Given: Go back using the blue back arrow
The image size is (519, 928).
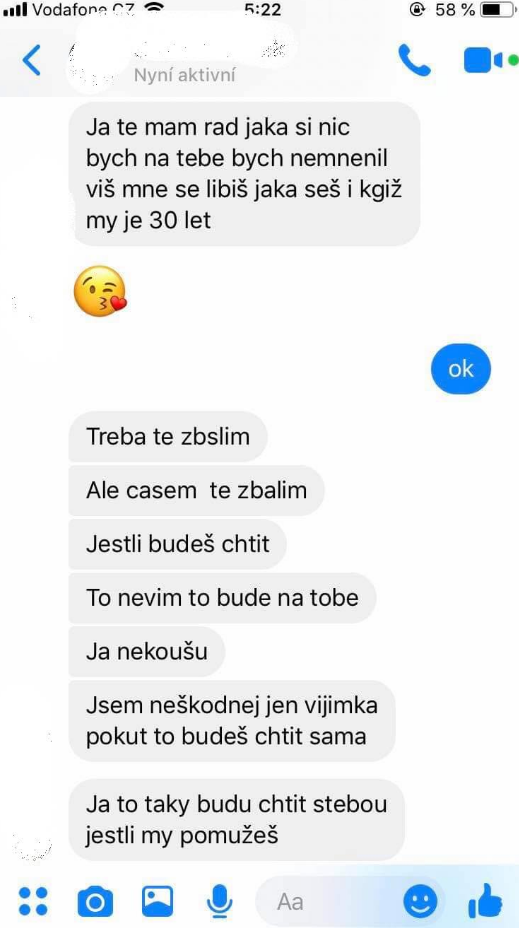Looking at the screenshot, I should coord(31,60).
